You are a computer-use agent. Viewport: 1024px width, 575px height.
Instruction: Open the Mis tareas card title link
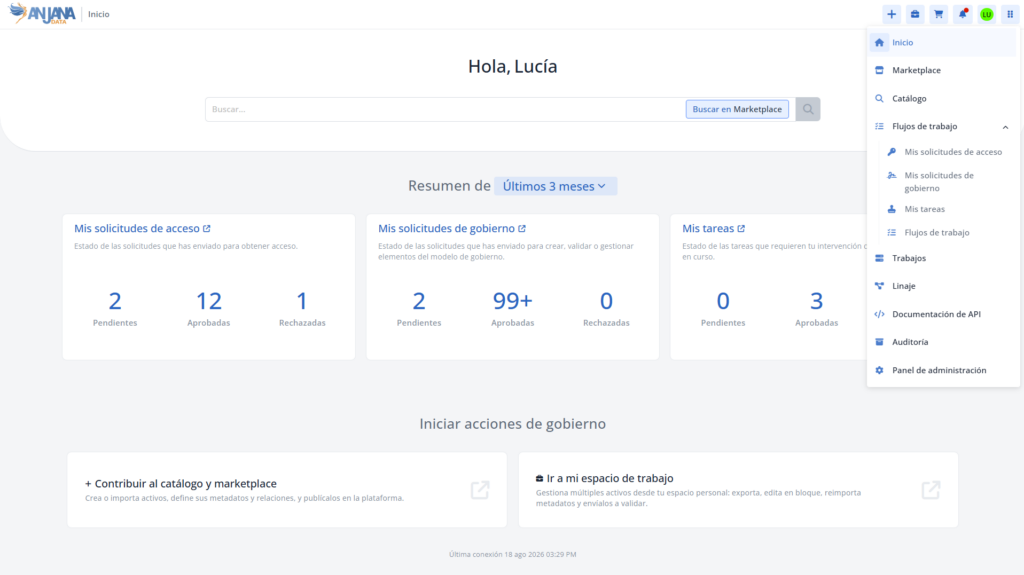[x=708, y=229]
